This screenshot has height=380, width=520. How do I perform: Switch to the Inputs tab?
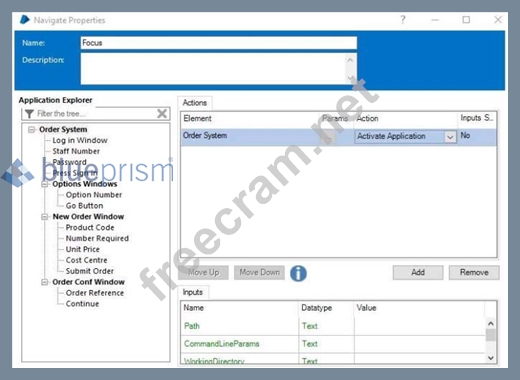[x=193, y=292]
